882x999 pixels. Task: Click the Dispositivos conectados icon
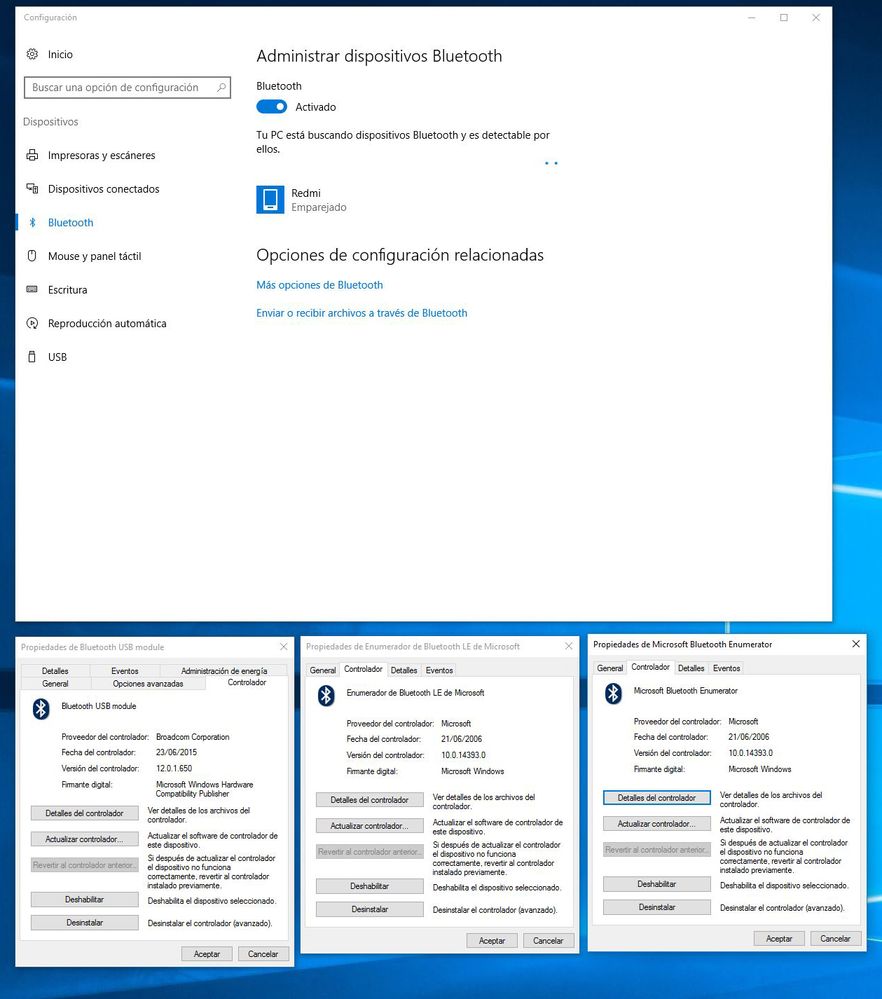click(x=32, y=189)
